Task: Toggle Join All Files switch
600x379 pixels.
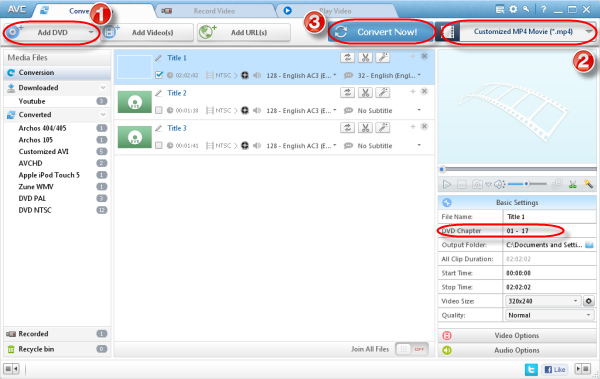Action: (x=412, y=349)
